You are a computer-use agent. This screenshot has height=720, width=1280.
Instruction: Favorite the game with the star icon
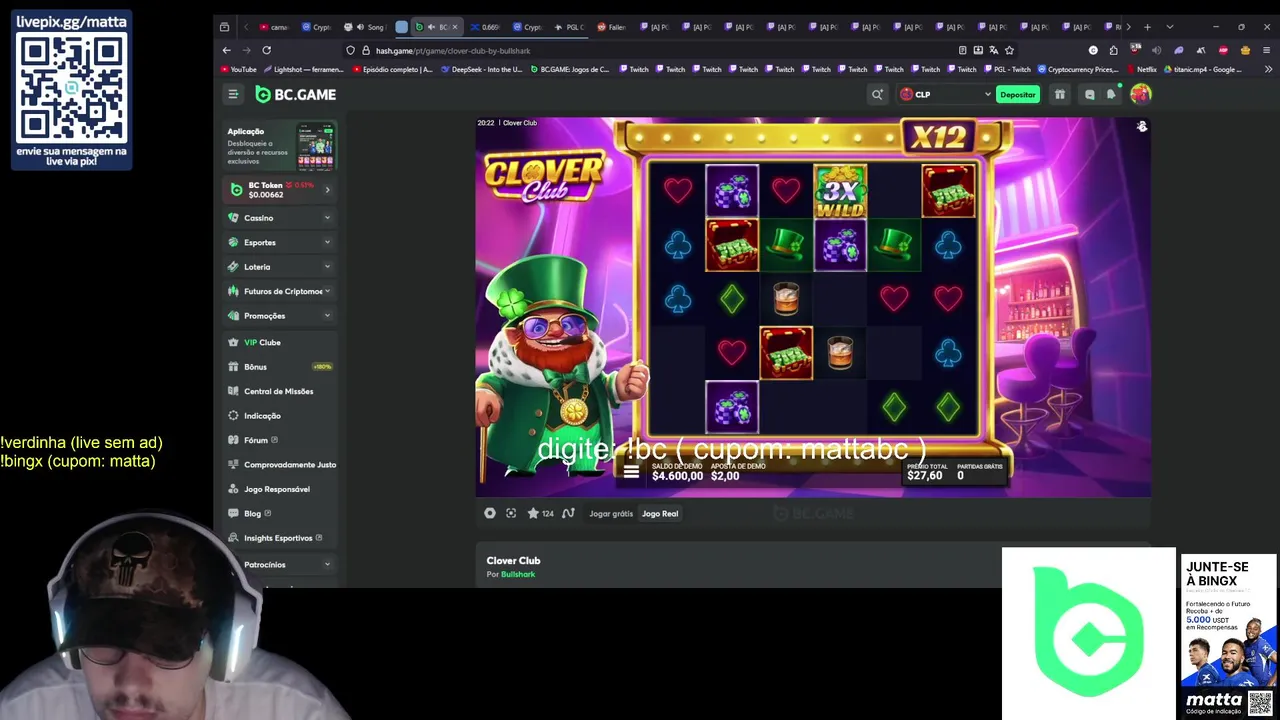click(x=533, y=513)
